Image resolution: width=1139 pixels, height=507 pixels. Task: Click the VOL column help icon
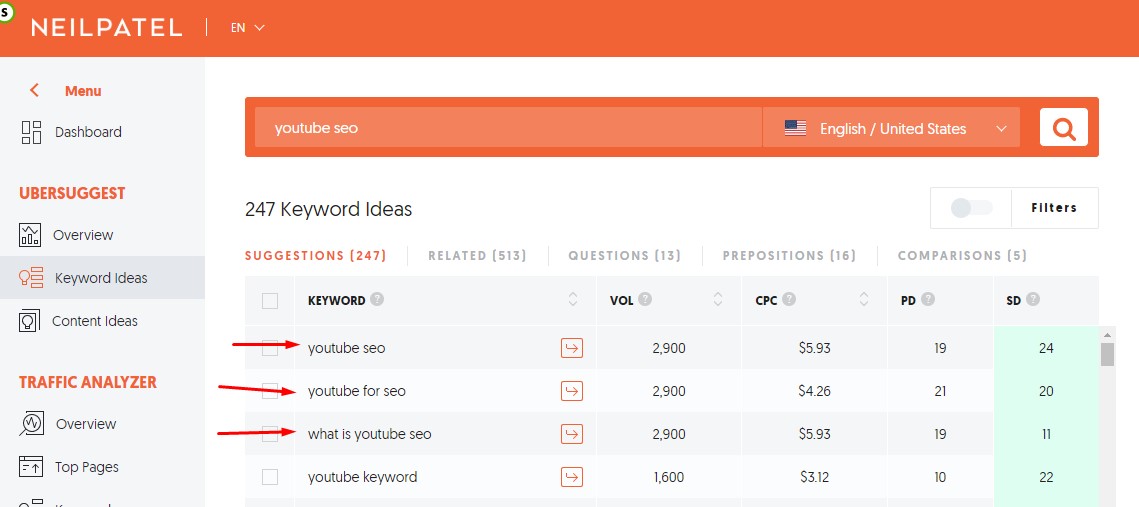645,299
